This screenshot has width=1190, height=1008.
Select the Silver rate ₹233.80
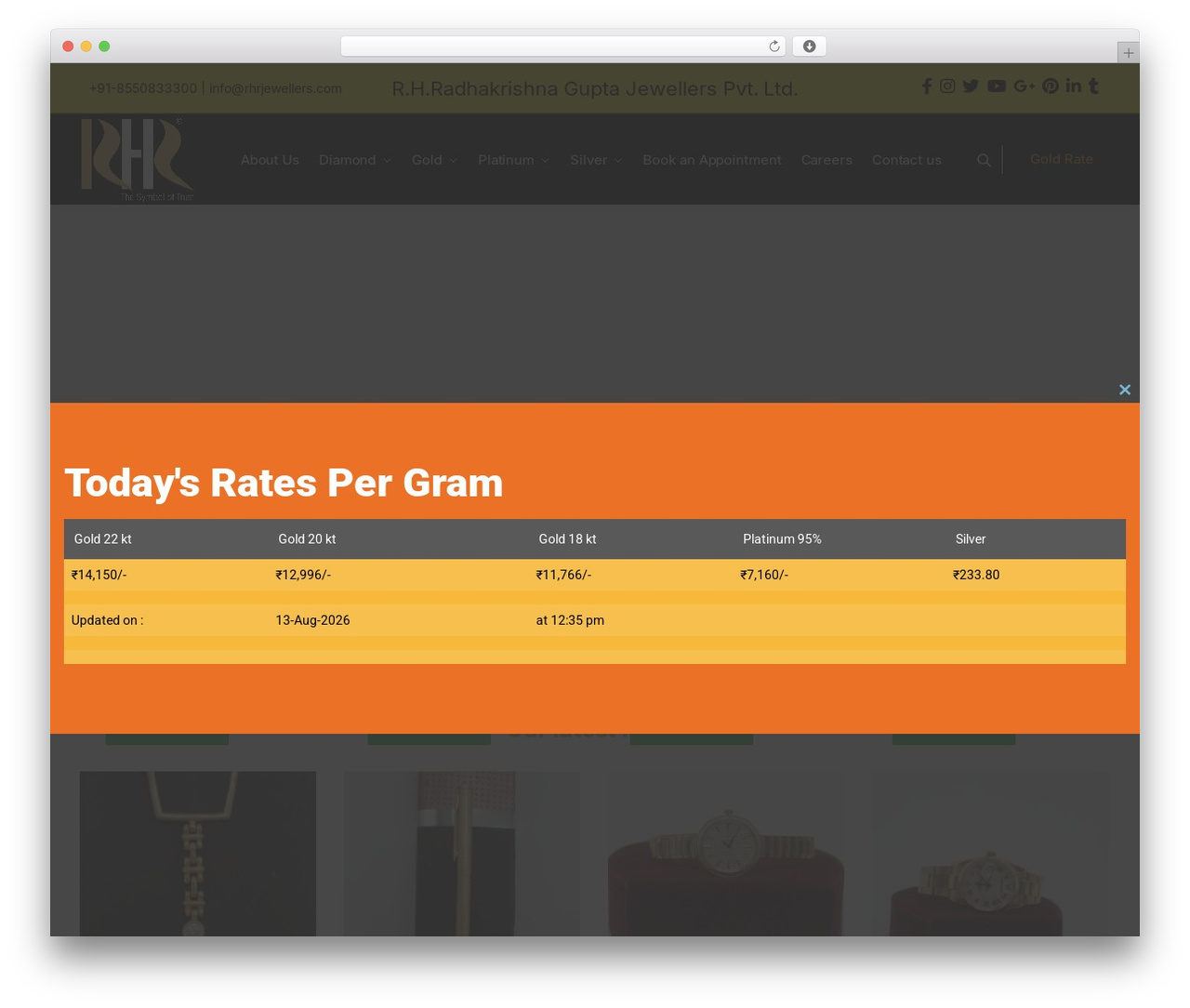pos(976,575)
